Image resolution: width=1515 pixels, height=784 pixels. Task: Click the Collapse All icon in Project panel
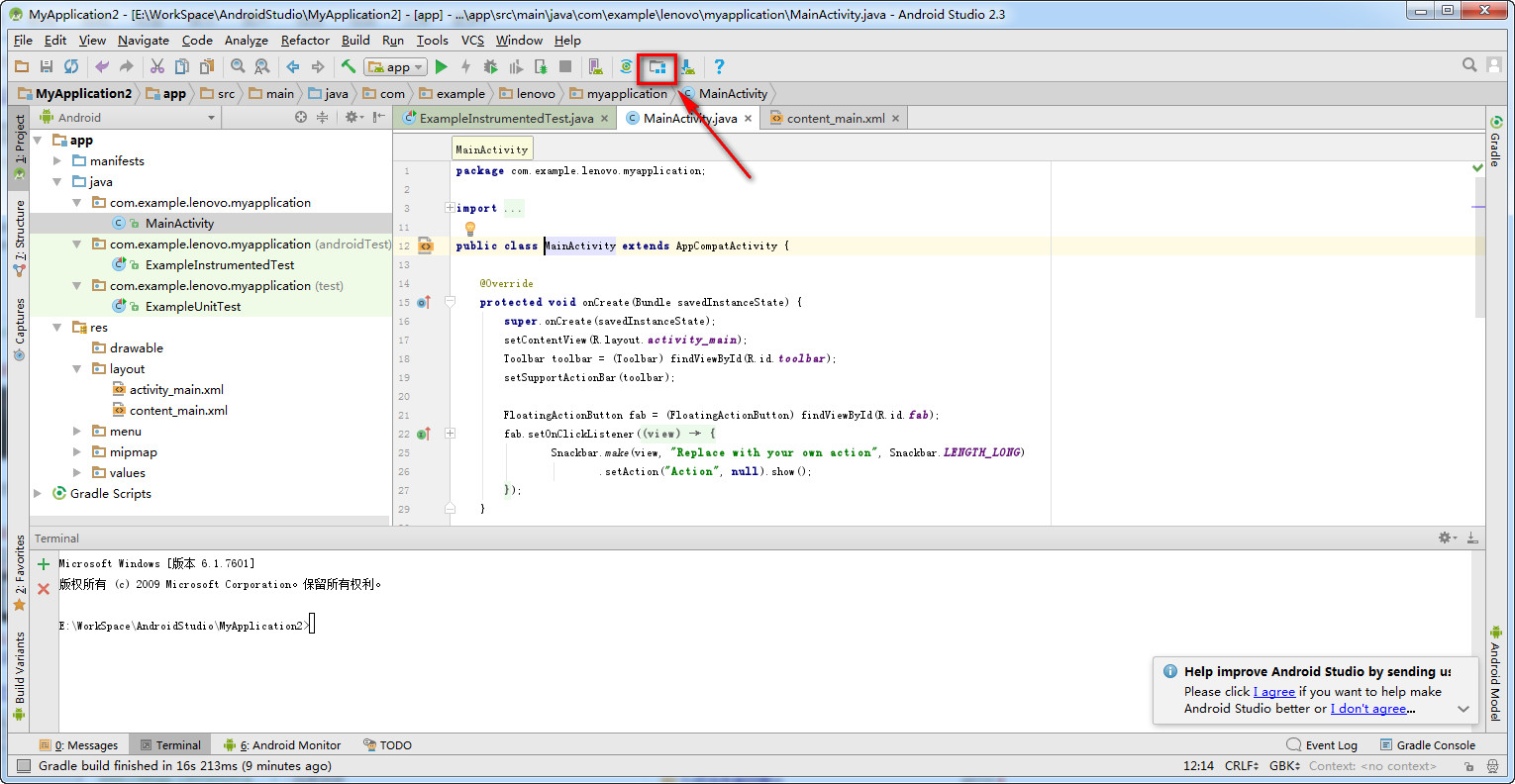(x=322, y=117)
